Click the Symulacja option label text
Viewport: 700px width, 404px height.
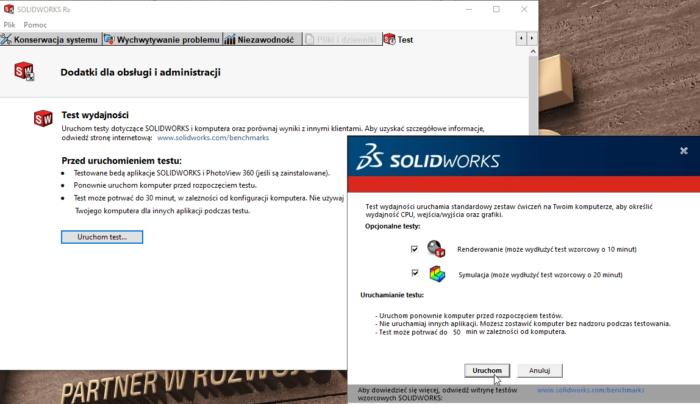540,275
